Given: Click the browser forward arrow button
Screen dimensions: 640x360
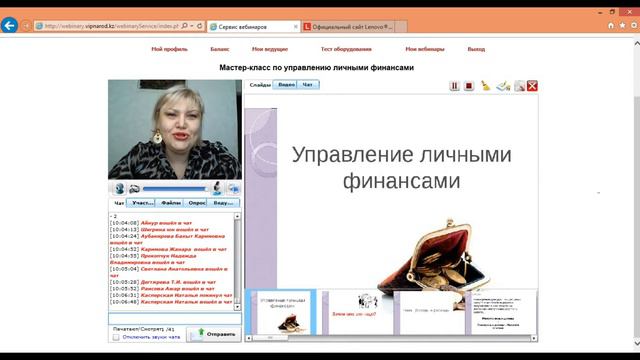Looking at the screenshot, I should (x=26, y=26).
